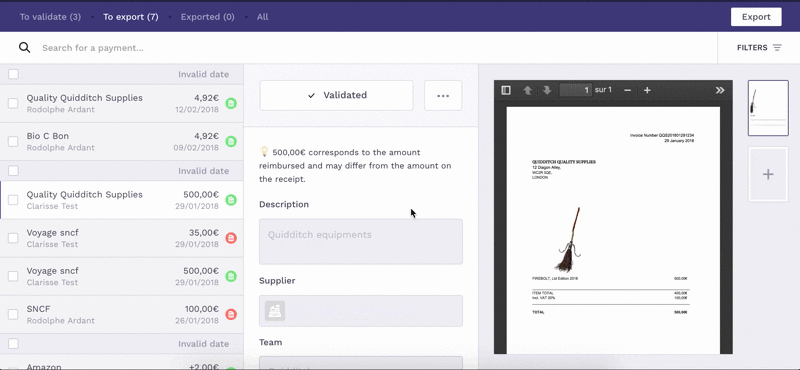800x370 pixels.
Task: Switch to the To validate (3) tab
Action: 50,17
